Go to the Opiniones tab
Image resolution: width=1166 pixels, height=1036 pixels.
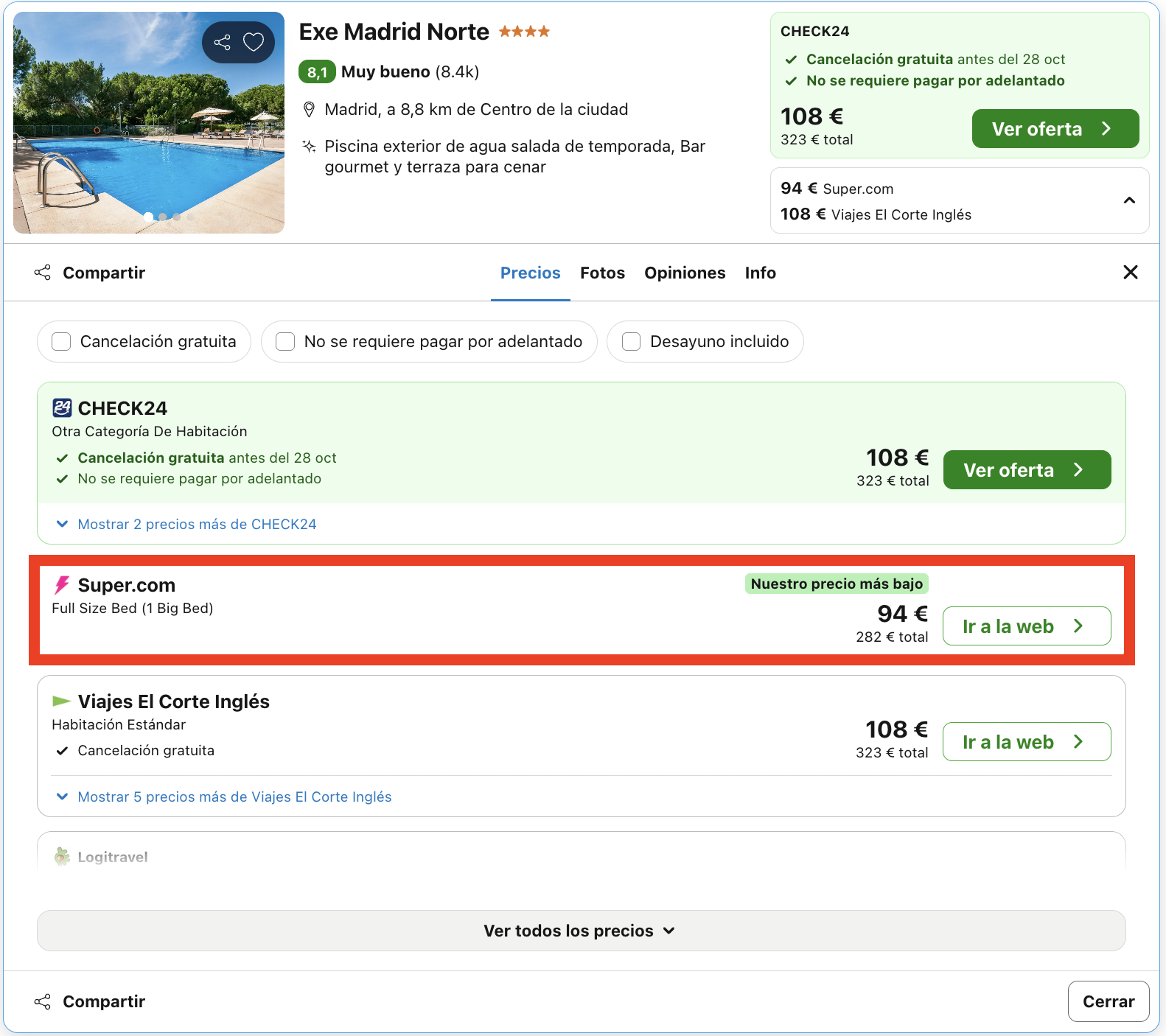point(685,273)
